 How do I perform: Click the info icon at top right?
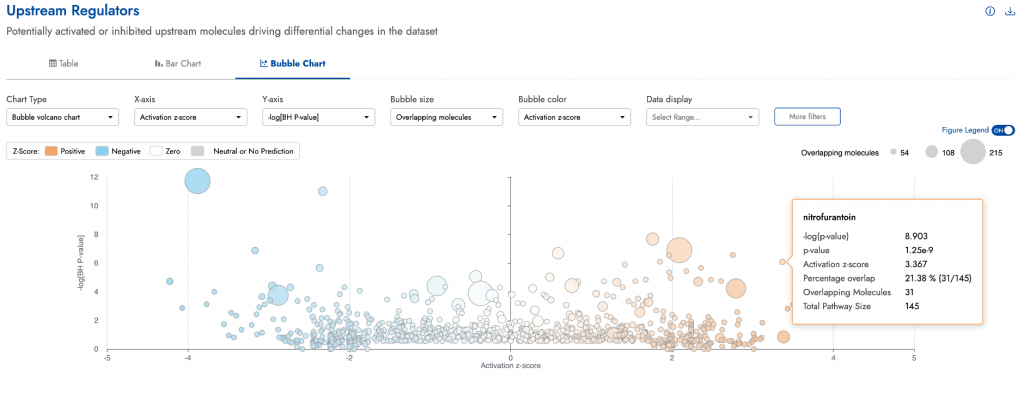point(990,11)
